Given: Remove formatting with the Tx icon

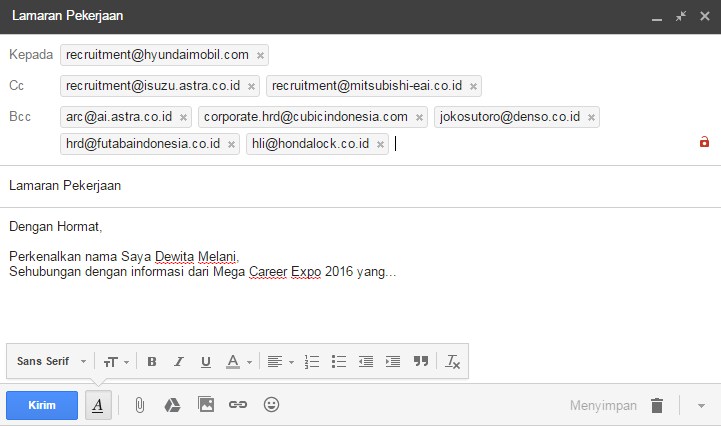Looking at the screenshot, I should tap(452, 362).
